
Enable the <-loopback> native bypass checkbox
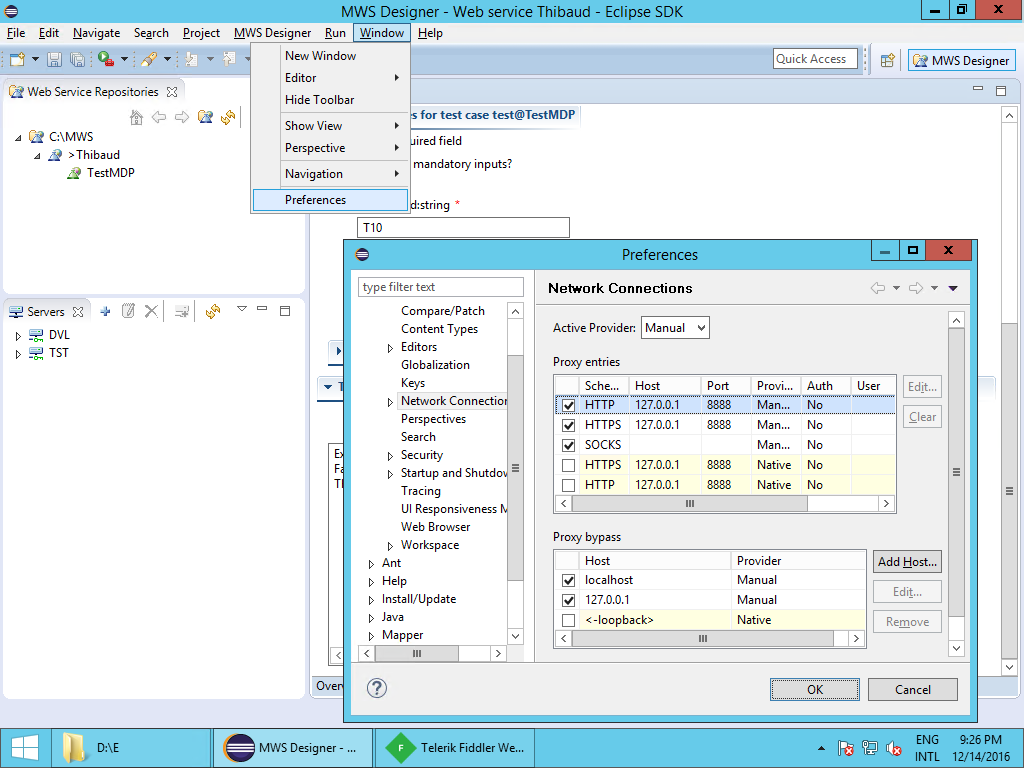pos(569,620)
